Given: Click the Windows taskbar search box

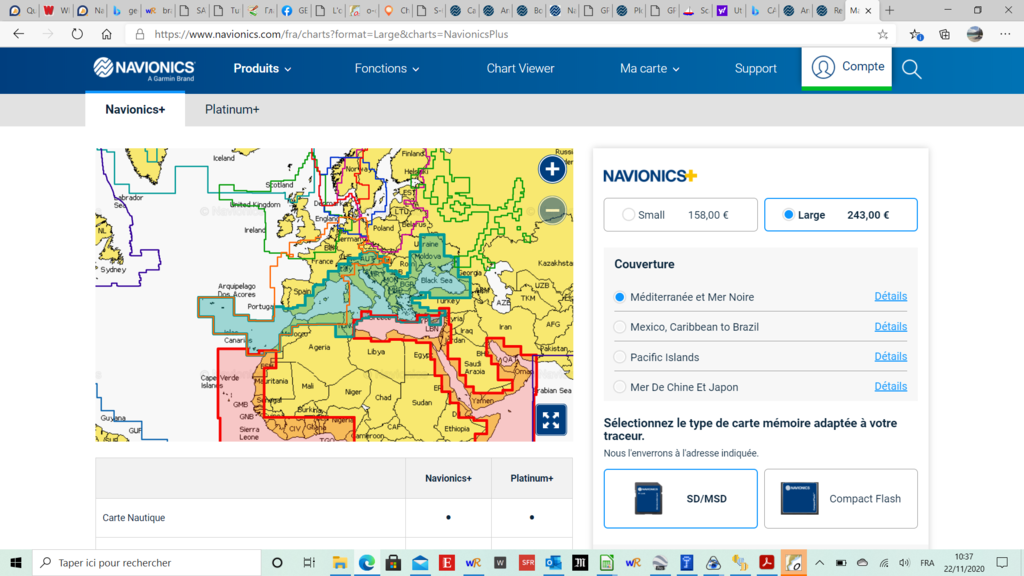Looking at the screenshot, I should [x=147, y=562].
